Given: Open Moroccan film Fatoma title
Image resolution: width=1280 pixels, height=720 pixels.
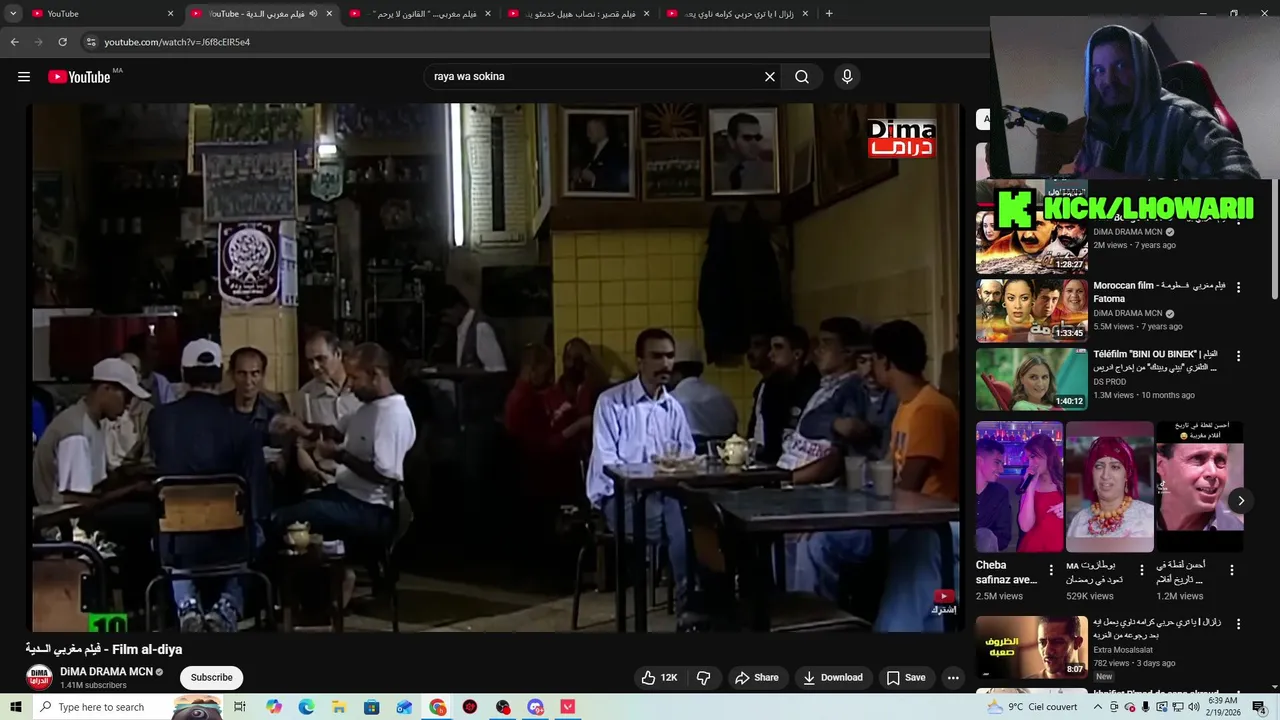Looking at the screenshot, I should point(1159,292).
